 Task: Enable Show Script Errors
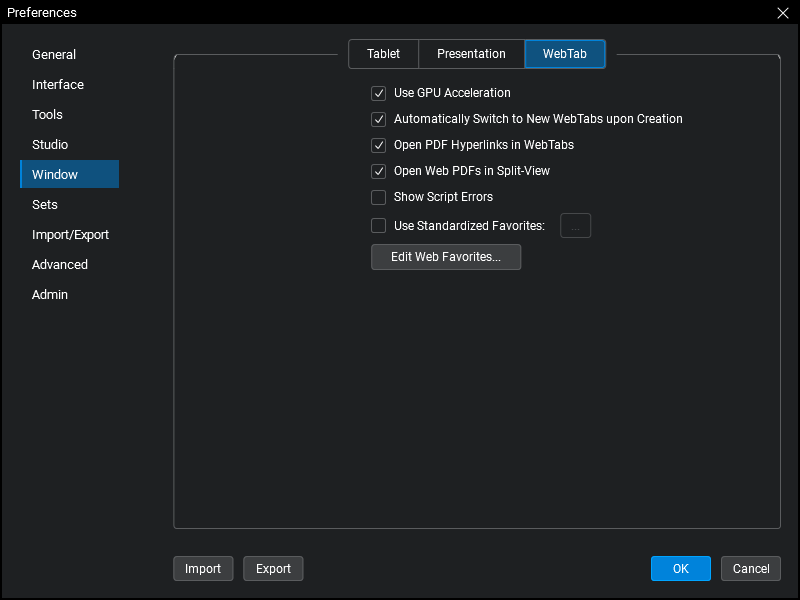(x=378, y=197)
